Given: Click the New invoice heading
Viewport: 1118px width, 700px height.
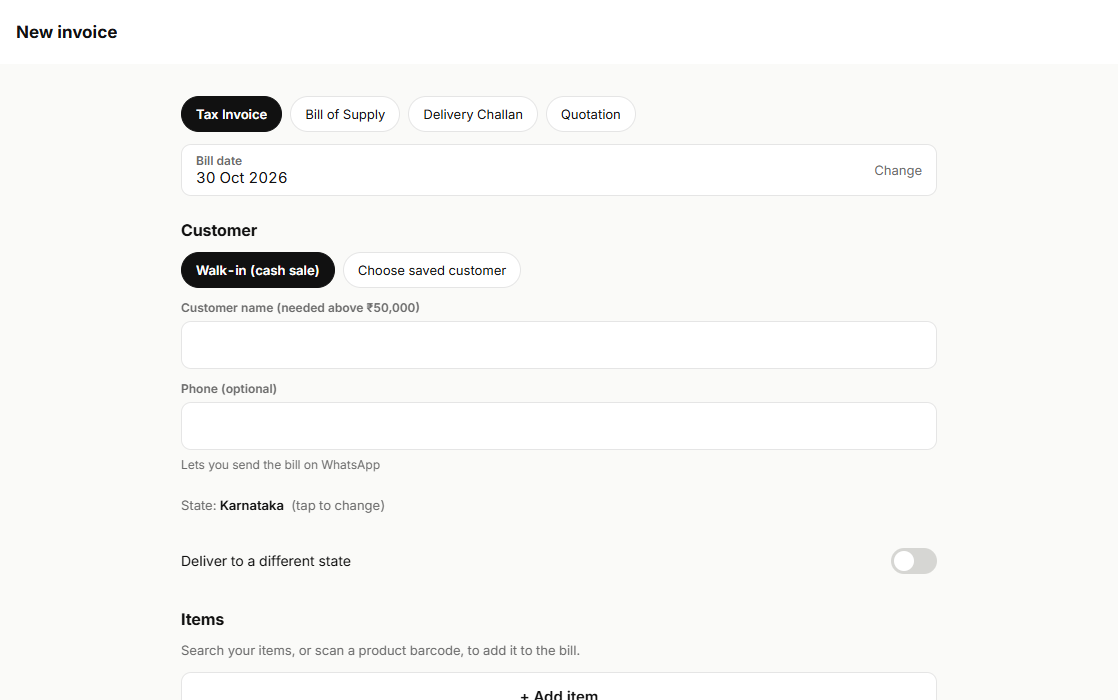Looking at the screenshot, I should (x=66, y=32).
